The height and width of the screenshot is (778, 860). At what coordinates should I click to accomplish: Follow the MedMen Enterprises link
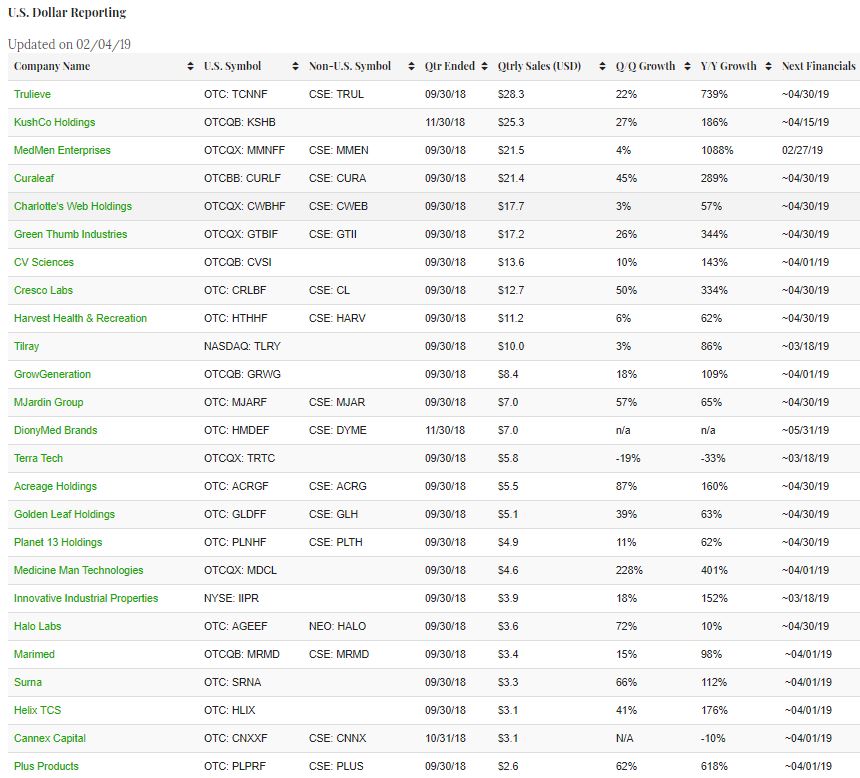click(62, 150)
